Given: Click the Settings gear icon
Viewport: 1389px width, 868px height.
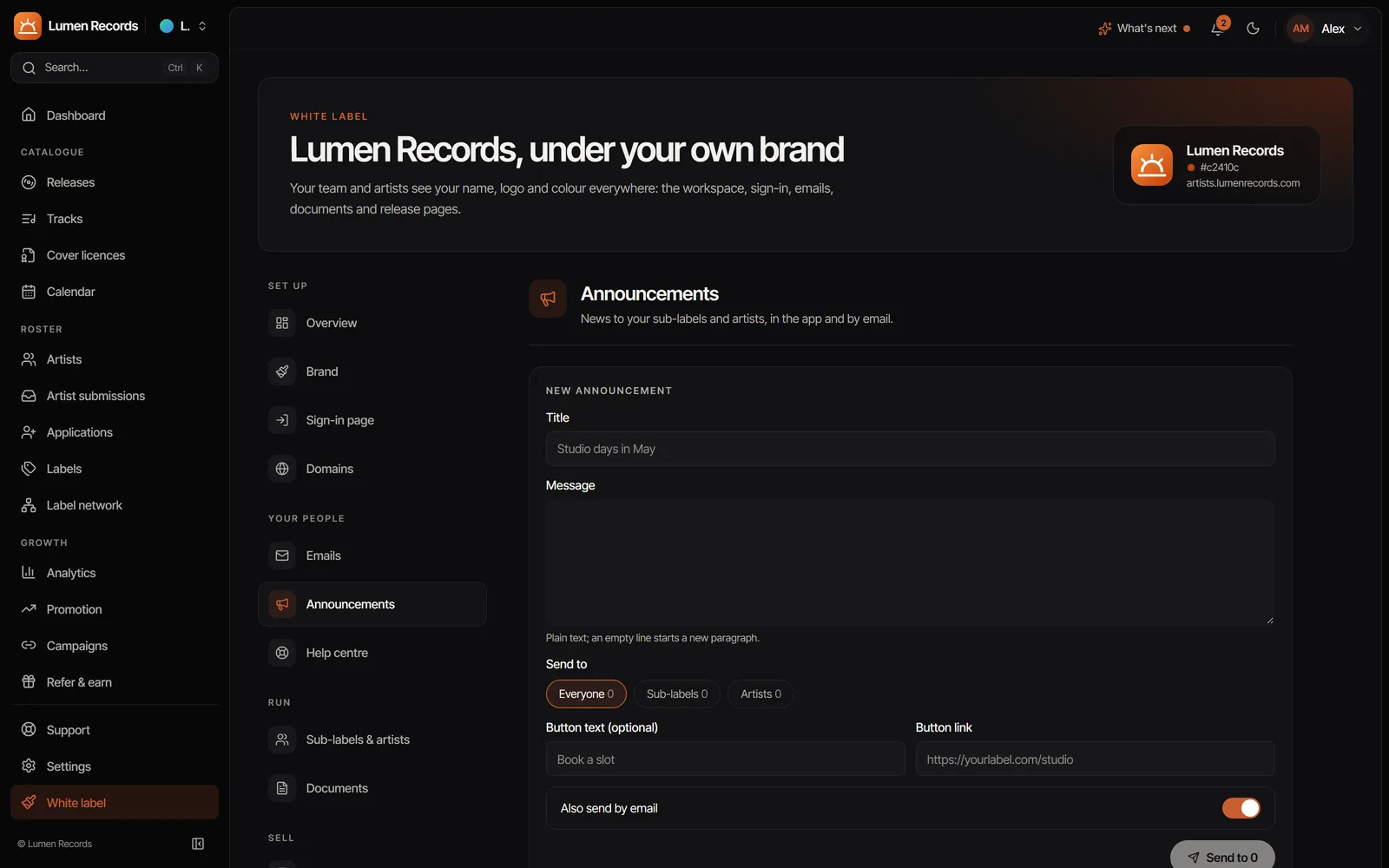Looking at the screenshot, I should [29, 766].
